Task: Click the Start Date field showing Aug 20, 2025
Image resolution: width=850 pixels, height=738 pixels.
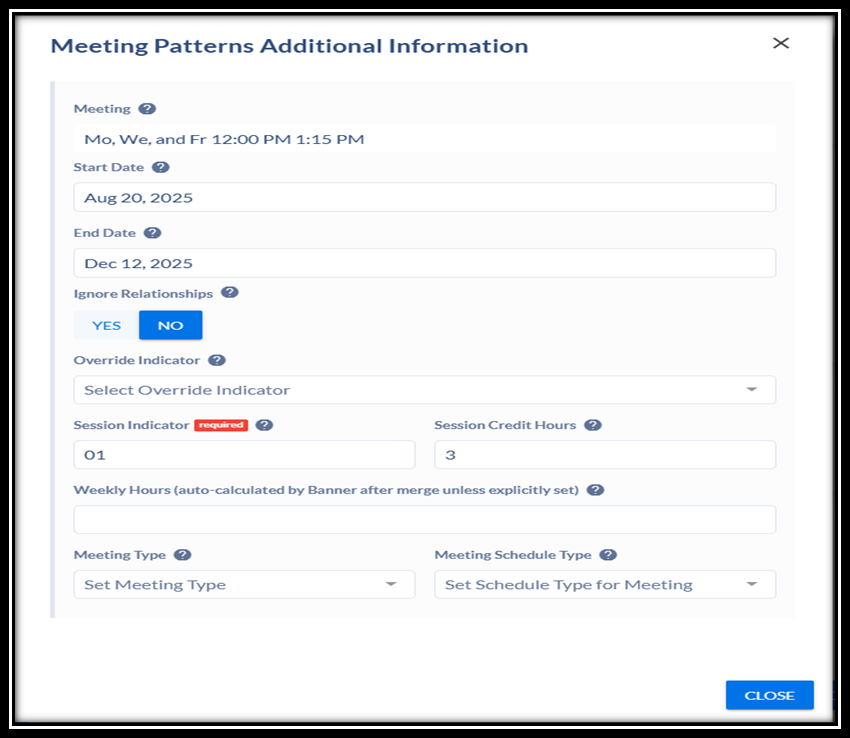Action: (x=424, y=197)
